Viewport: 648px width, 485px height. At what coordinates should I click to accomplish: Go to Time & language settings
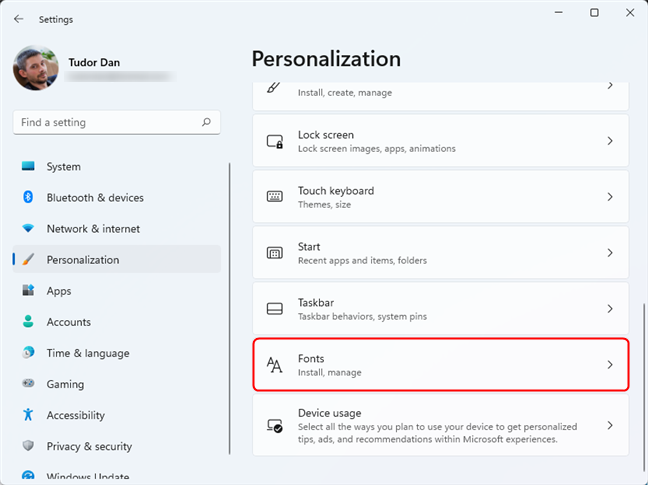coord(117,353)
